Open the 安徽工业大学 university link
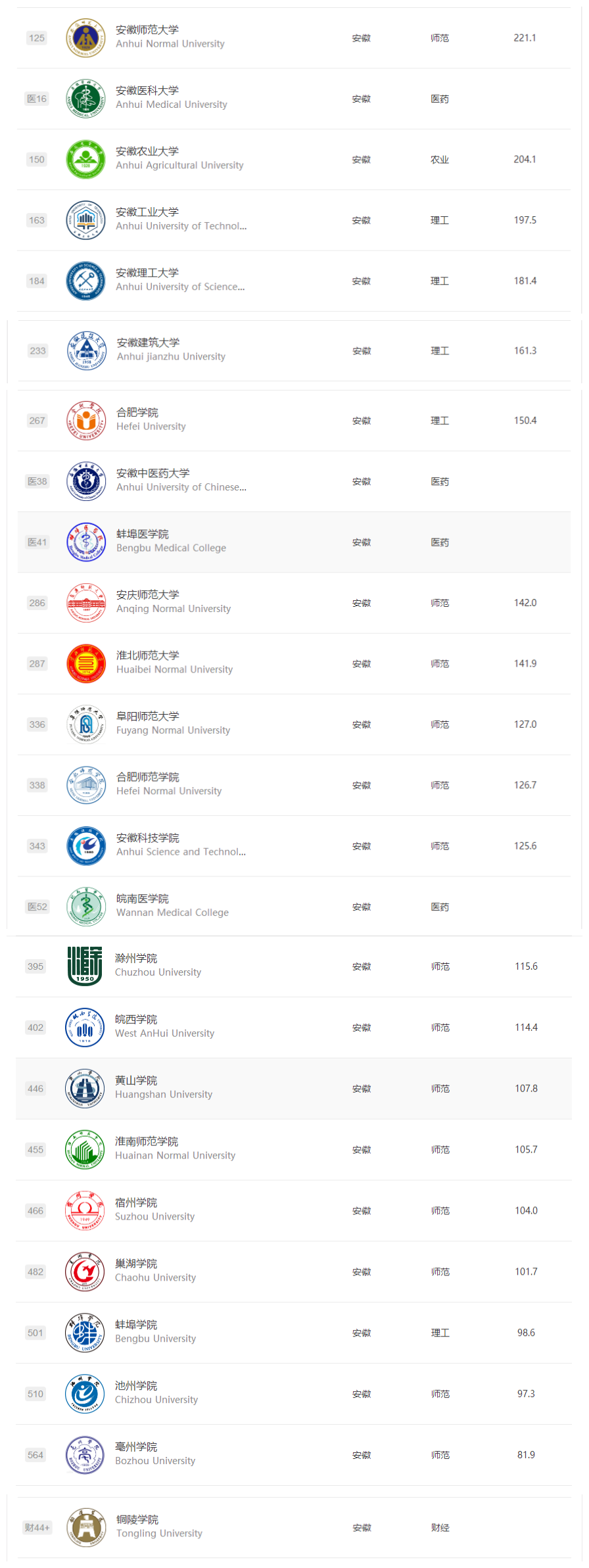 [147, 212]
